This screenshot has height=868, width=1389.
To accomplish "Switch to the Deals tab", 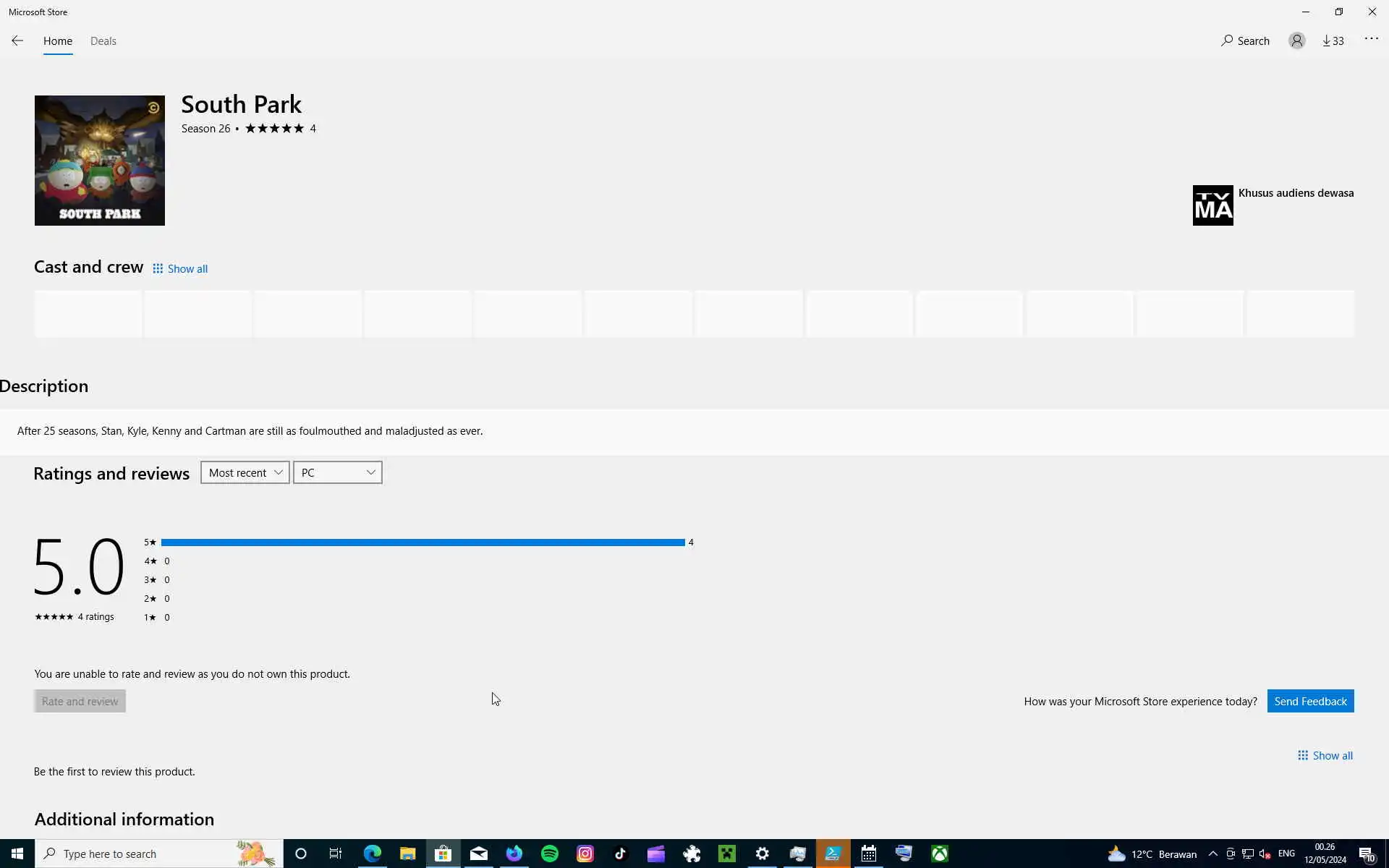I will [103, 41].
